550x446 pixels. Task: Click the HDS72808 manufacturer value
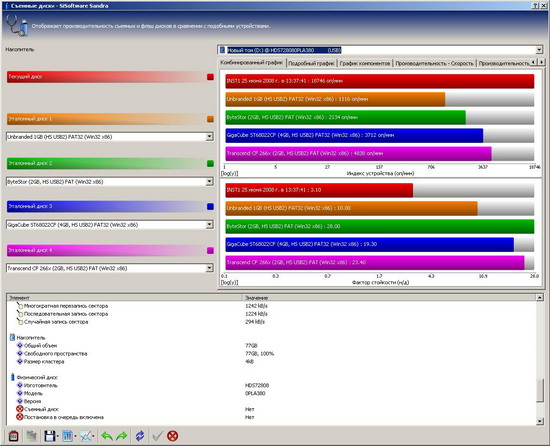point(257,385)
